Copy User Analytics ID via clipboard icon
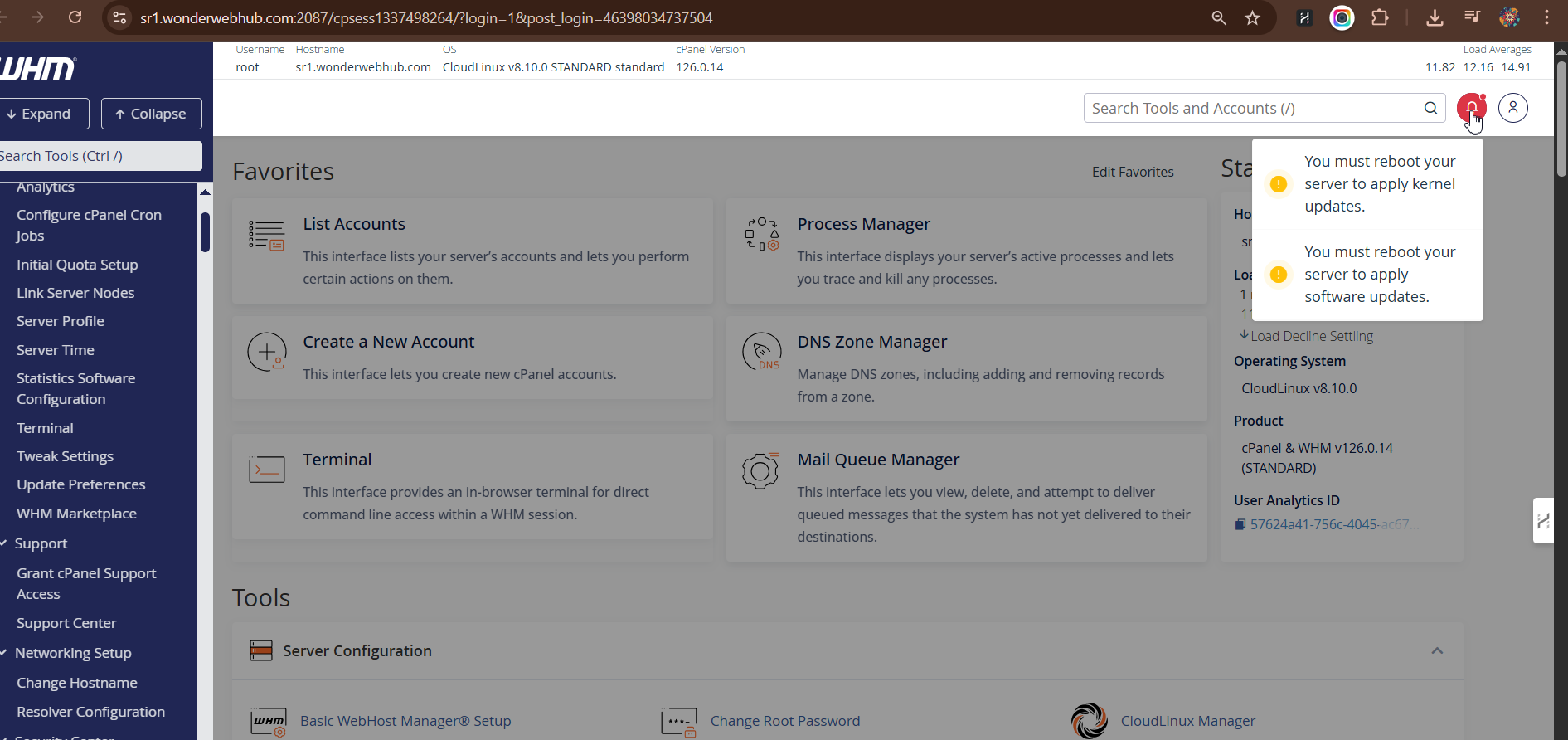The height and width of the screenshot is (740, 1568). [1240, 524]
